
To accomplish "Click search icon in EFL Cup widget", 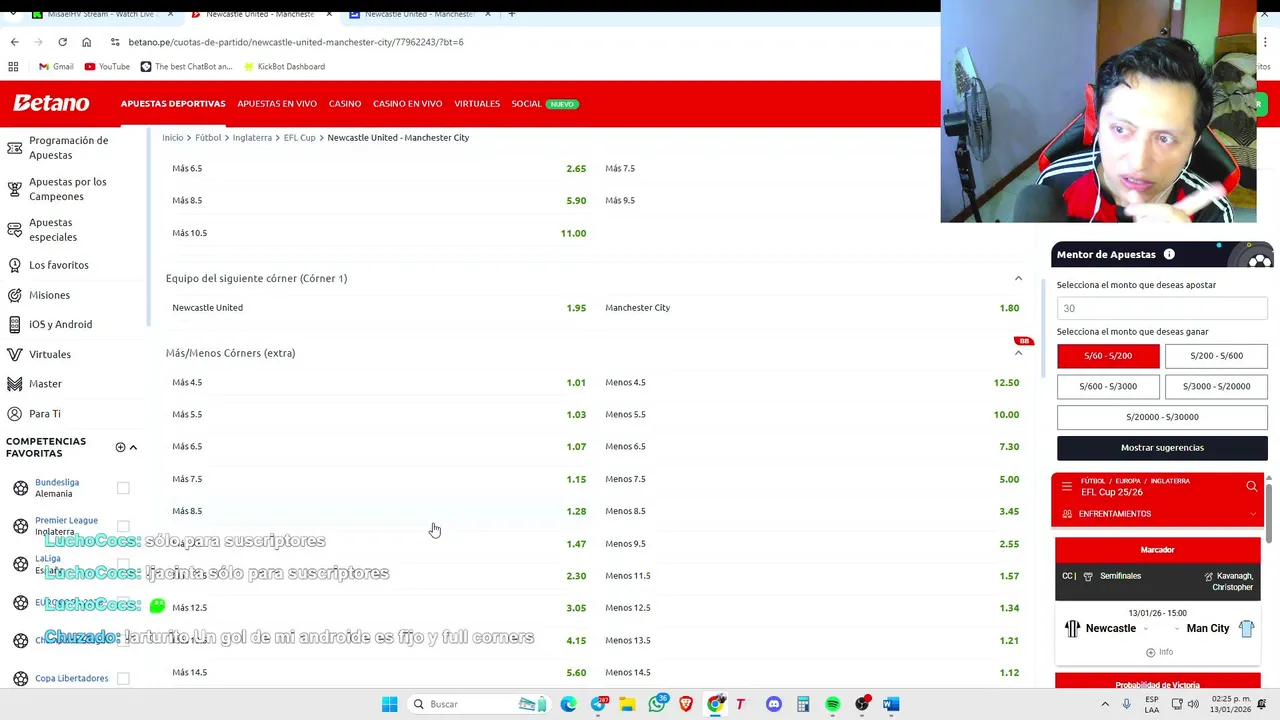I will coord(1251,487).
